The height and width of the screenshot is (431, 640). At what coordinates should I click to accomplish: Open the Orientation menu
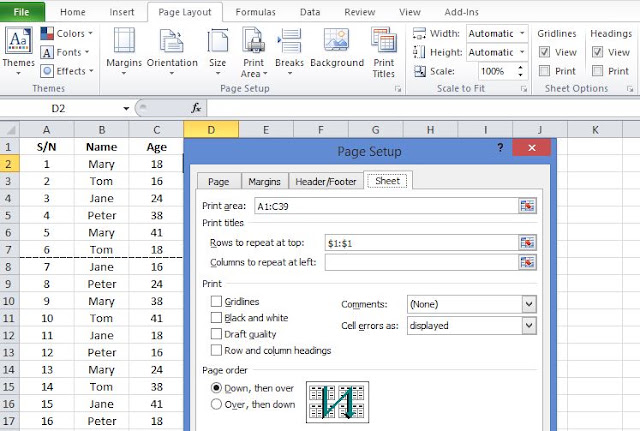(172, 51)
